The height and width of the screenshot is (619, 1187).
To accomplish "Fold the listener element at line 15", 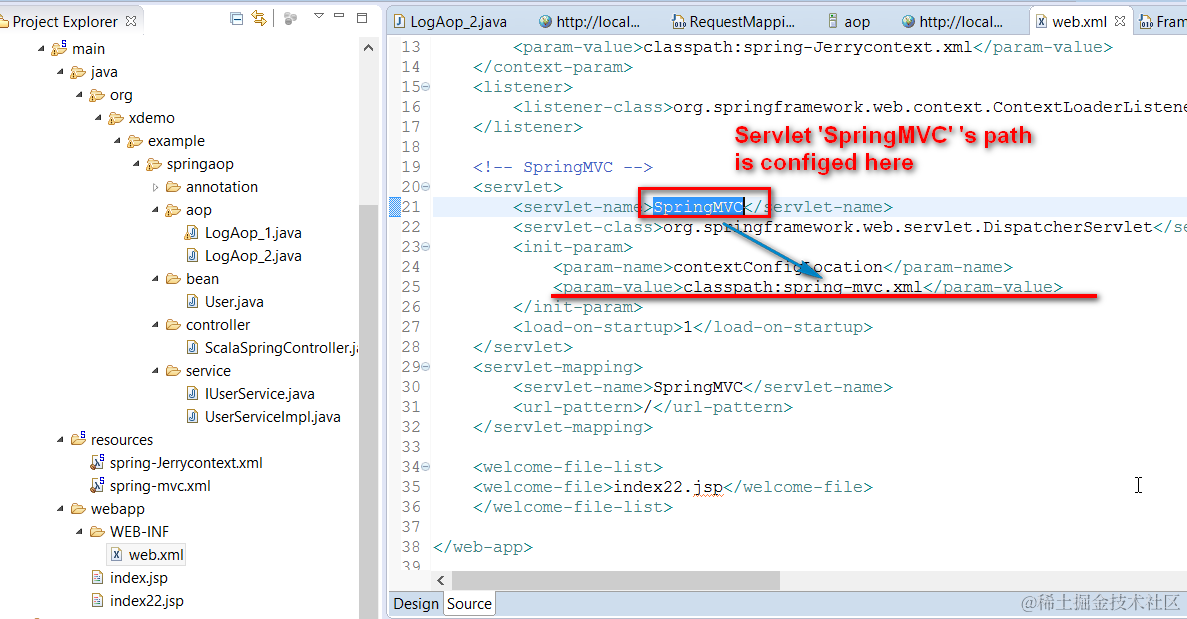I will point(425,87).
